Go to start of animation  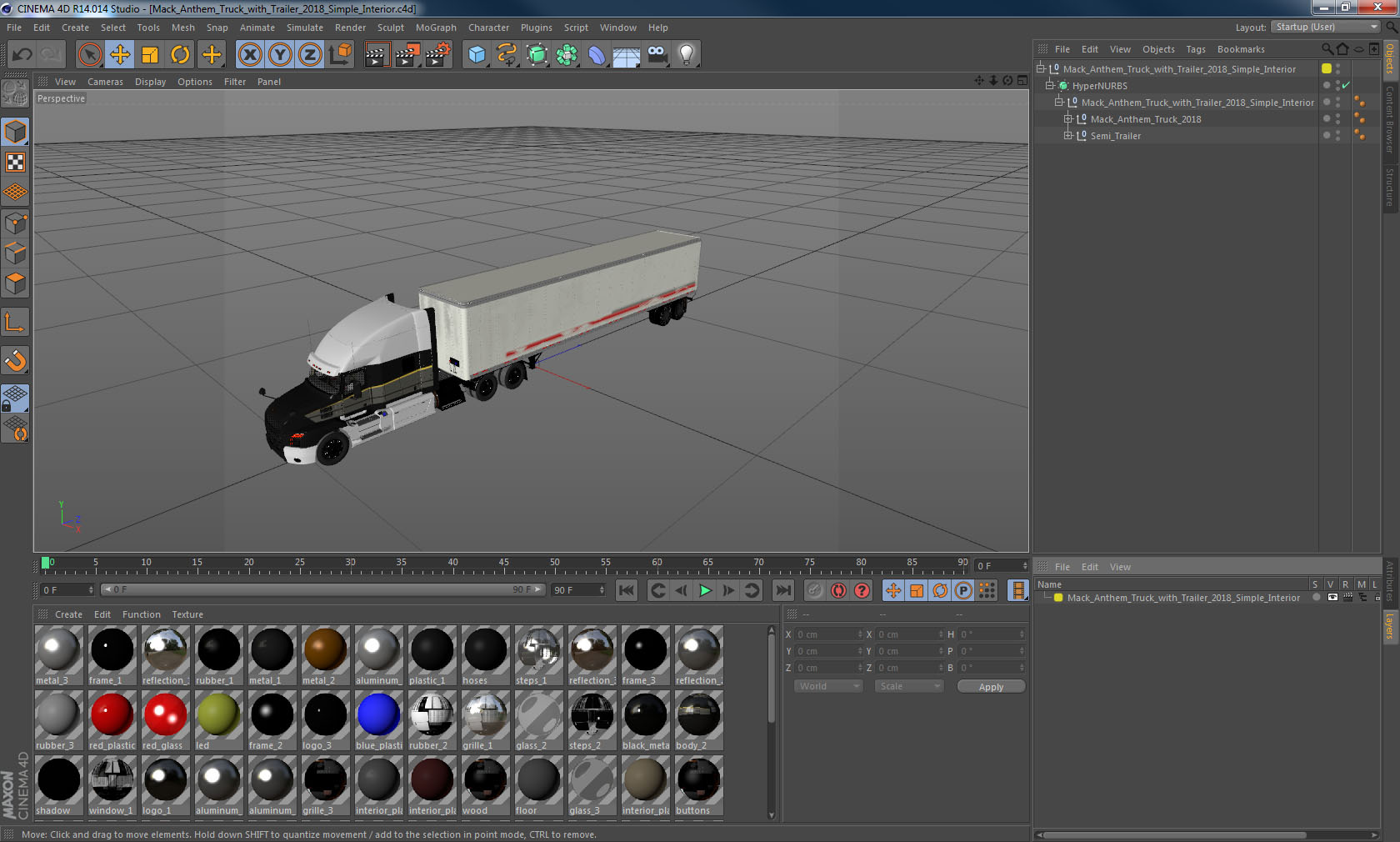tap(627, 590)
